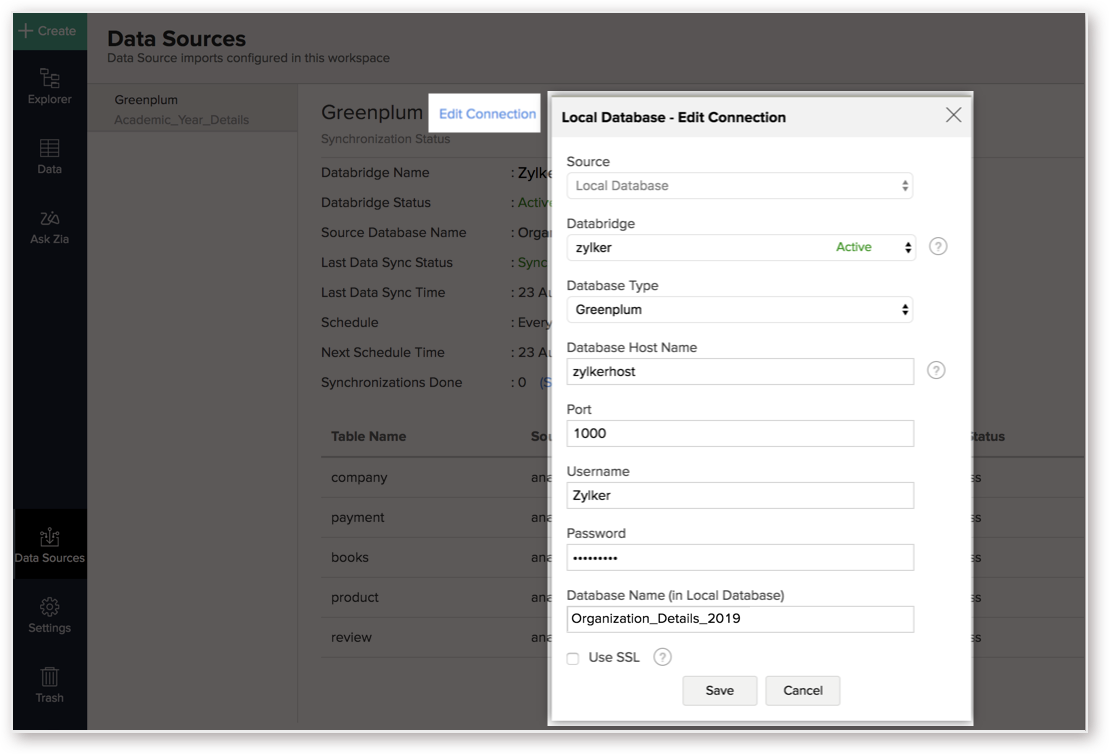Click the Source Database Name label
1109x754 pixels.
(x=393, y=233)
